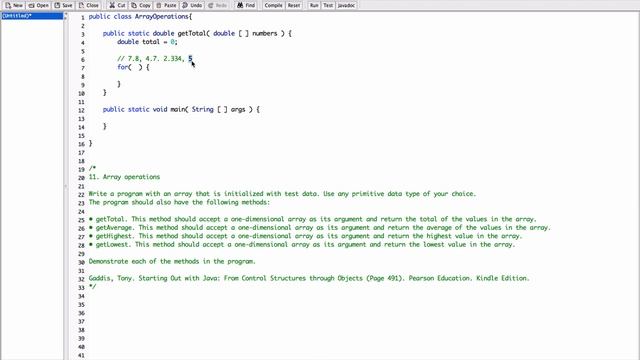Click the getTotal method name on line 3
The height and width of the screenshot is (360, 640).
click(x=191, y=33)
